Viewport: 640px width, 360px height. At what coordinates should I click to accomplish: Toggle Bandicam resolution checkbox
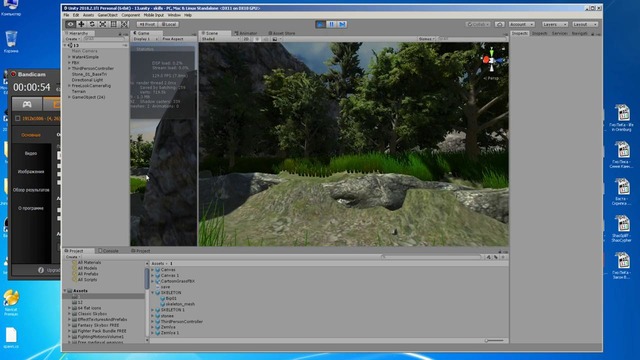tap(18, 118)
